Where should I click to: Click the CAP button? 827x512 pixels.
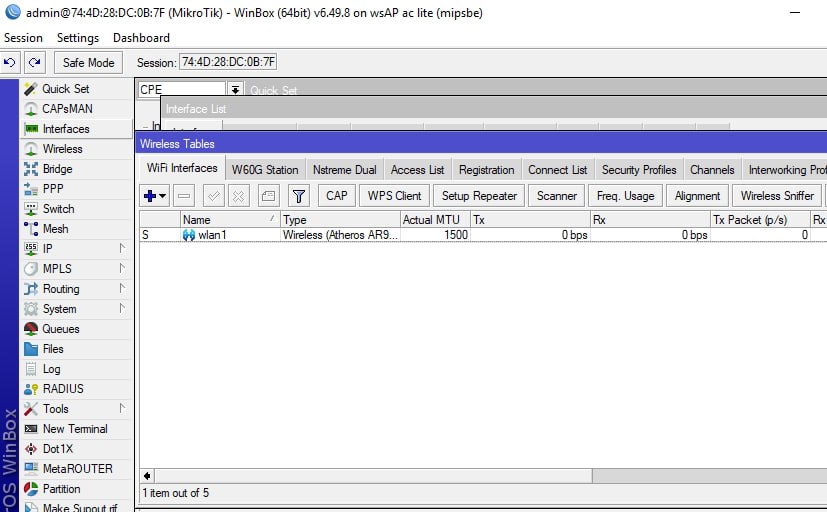tap(336, 196)
